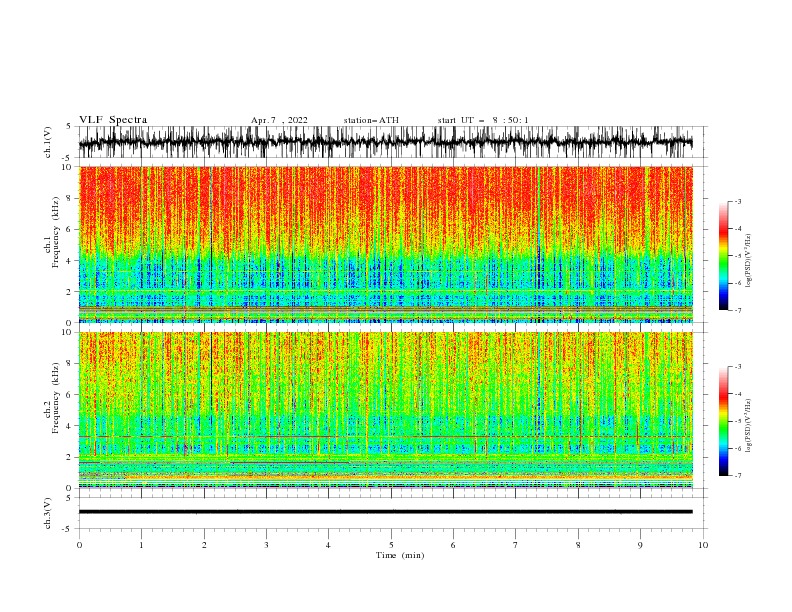
Task: Click inside the ch.1 spectrogram plot
Action: 385,244
